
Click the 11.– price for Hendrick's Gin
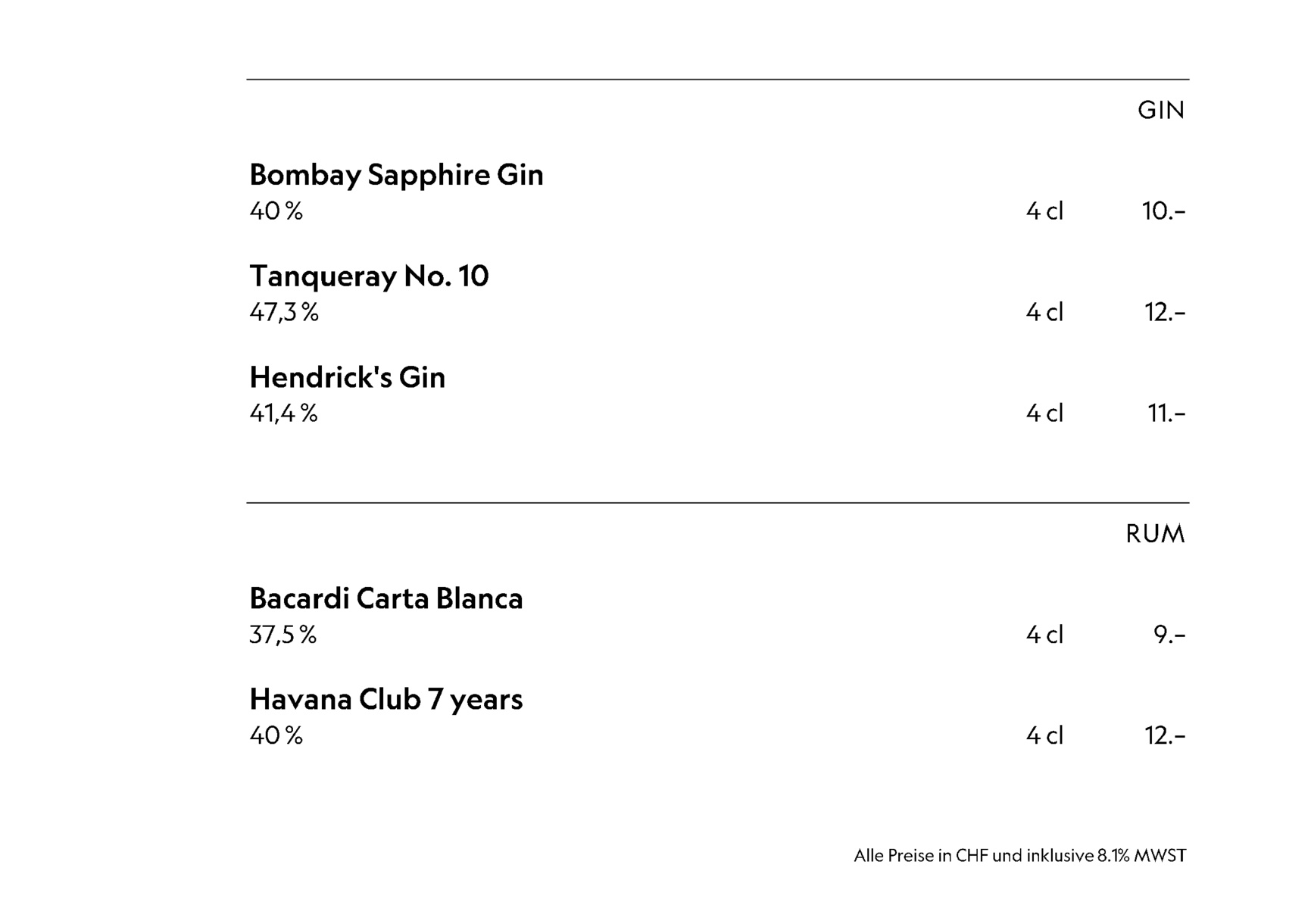point(1166,414)
